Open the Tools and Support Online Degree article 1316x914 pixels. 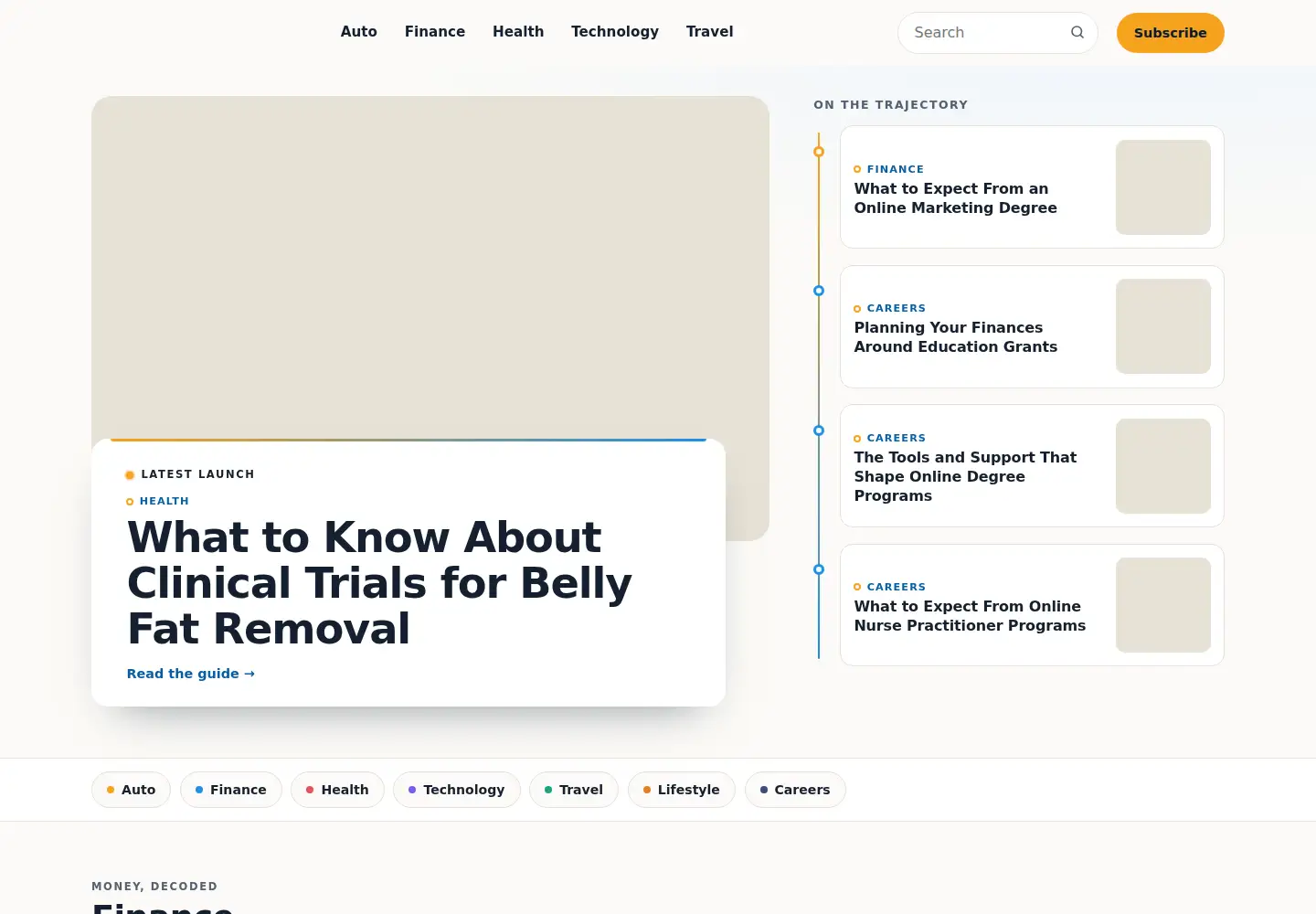[x=965, y=476]
